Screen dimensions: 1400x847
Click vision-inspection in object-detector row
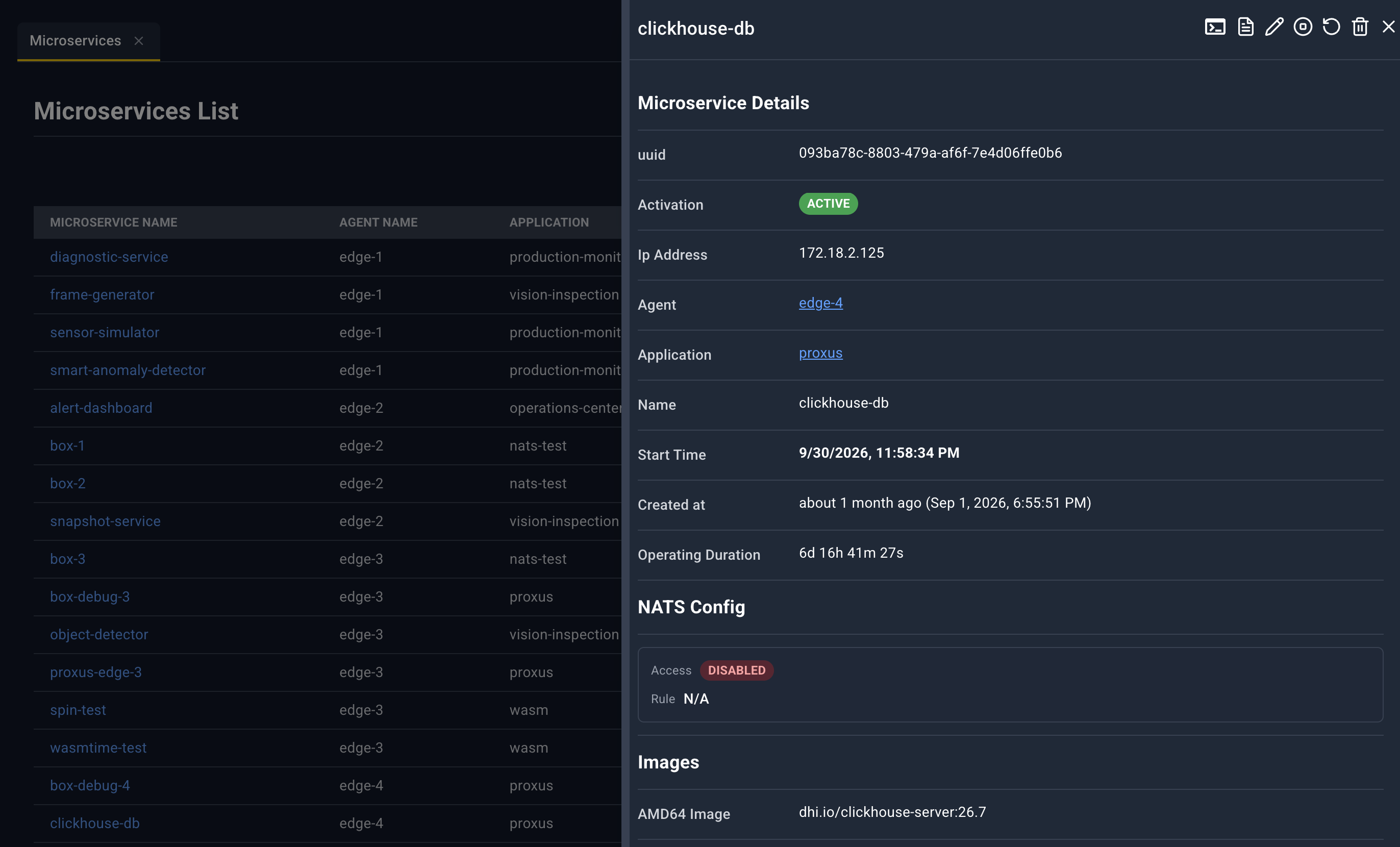click(564, 635)
